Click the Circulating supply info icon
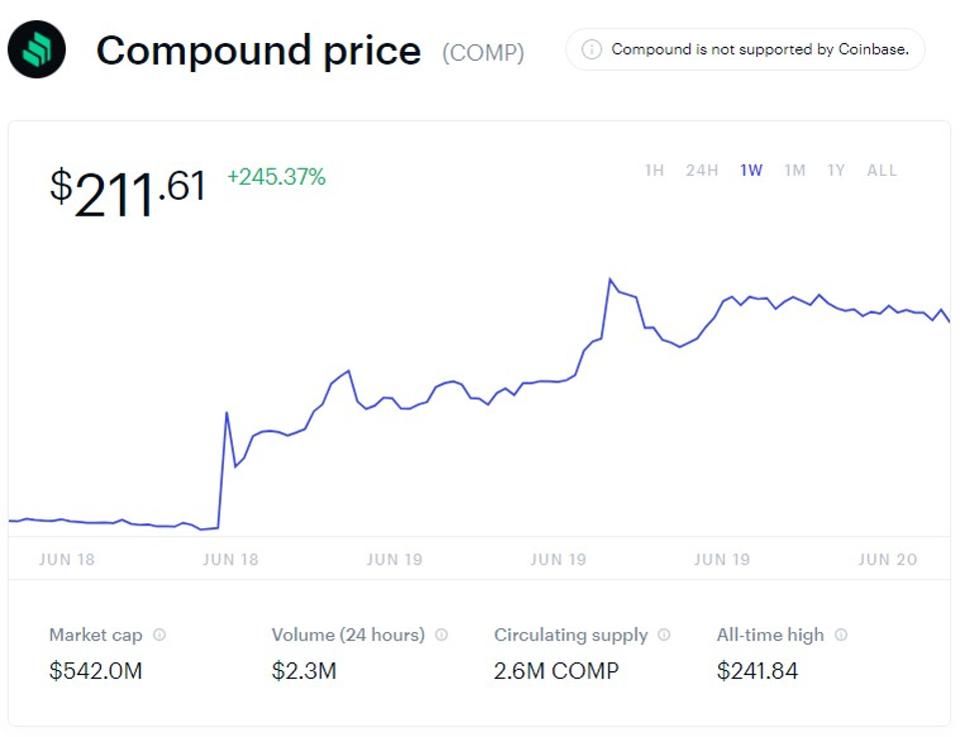 [x=665, y=635]
